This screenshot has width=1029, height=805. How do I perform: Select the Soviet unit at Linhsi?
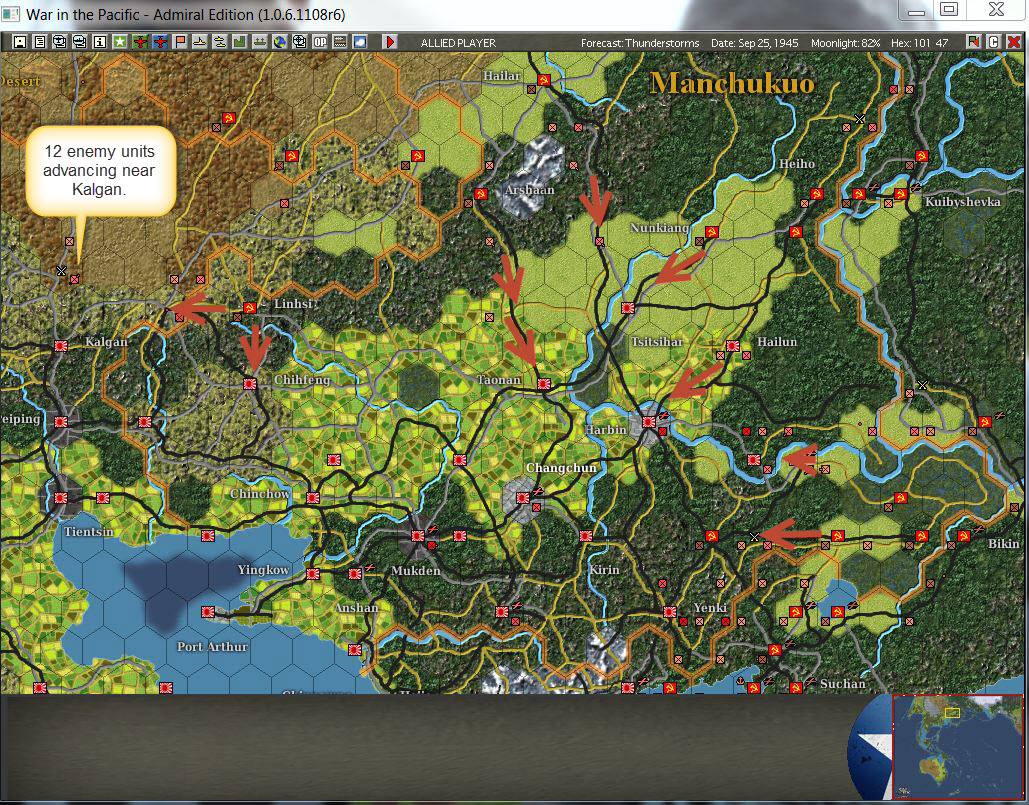[x=249, y=308]
